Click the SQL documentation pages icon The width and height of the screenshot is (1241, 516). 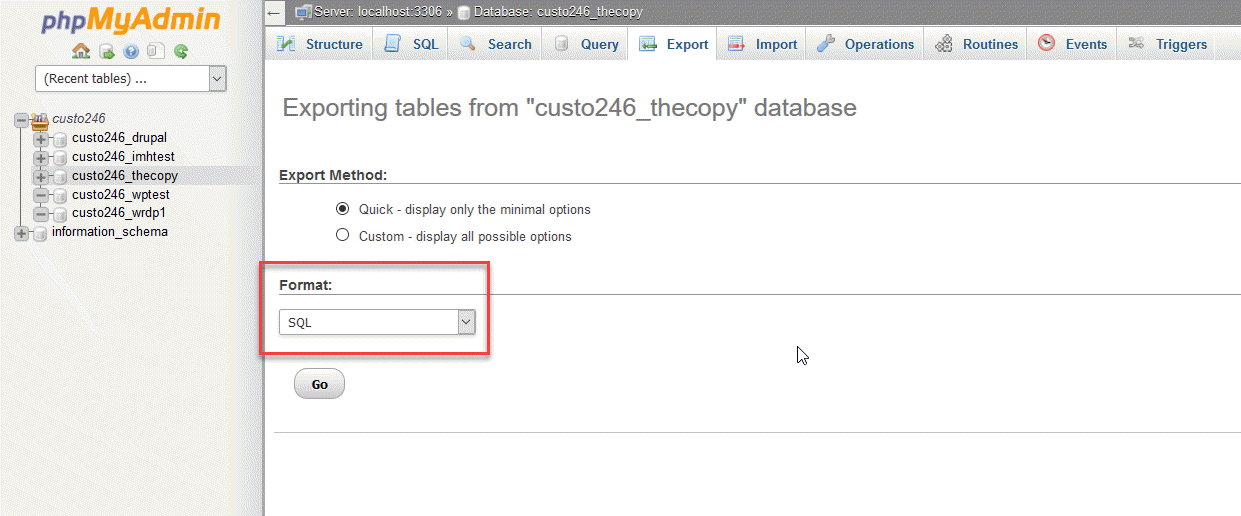(155, 51)
